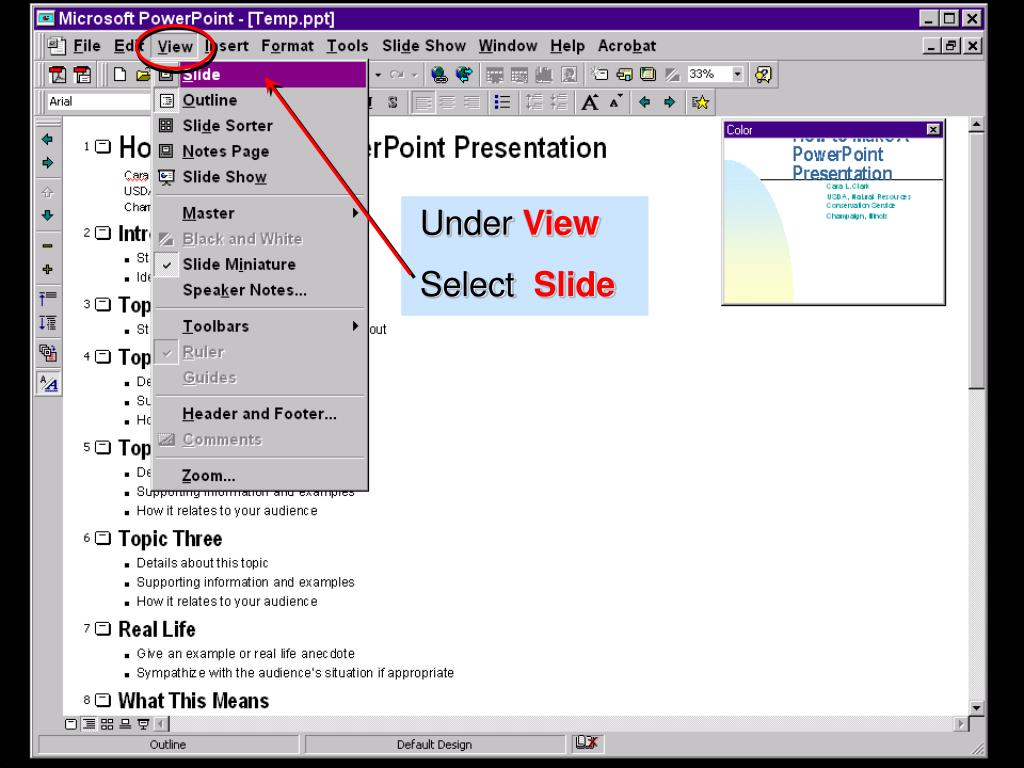The image size is (1024, 768).
Task: Expand the Toolbars submenu
Action: tap(261, 326)
